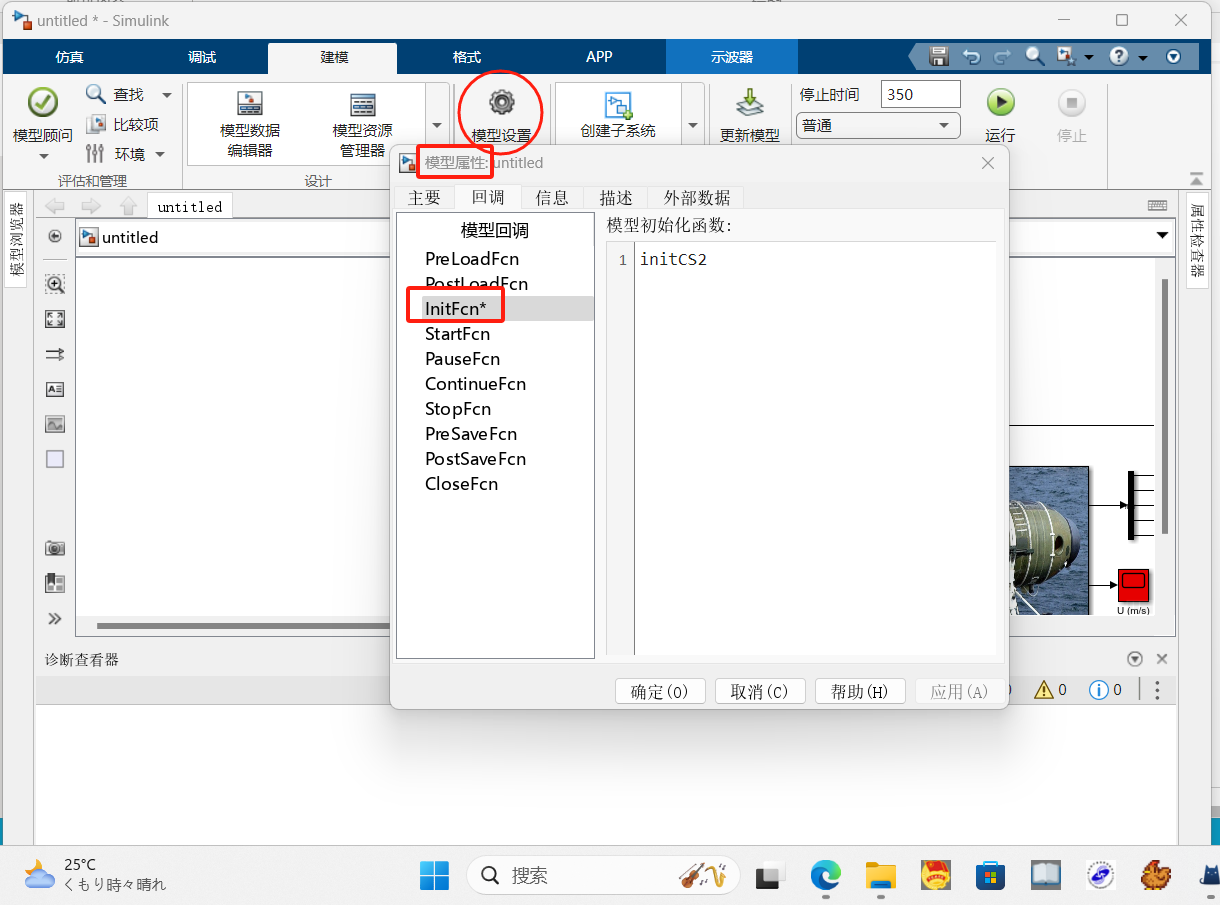
Task: Open the 模型顾问 (Model Advisor) checkmark icon
Action: coord(42,102)
